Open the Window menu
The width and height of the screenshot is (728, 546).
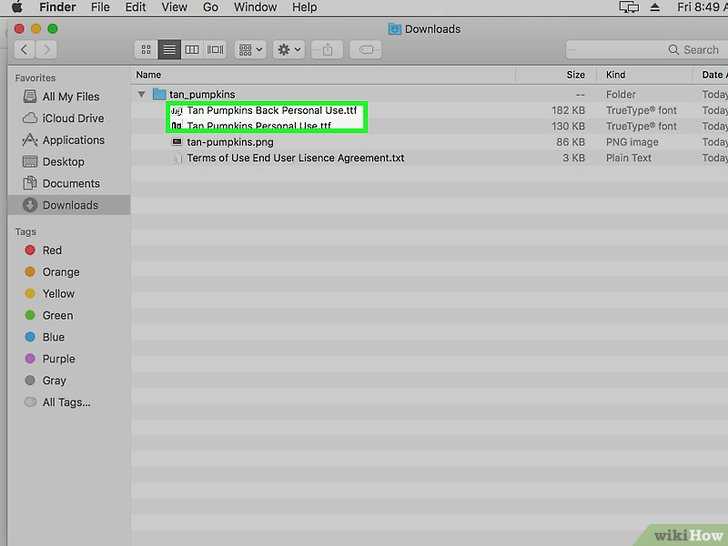(255, 7)
